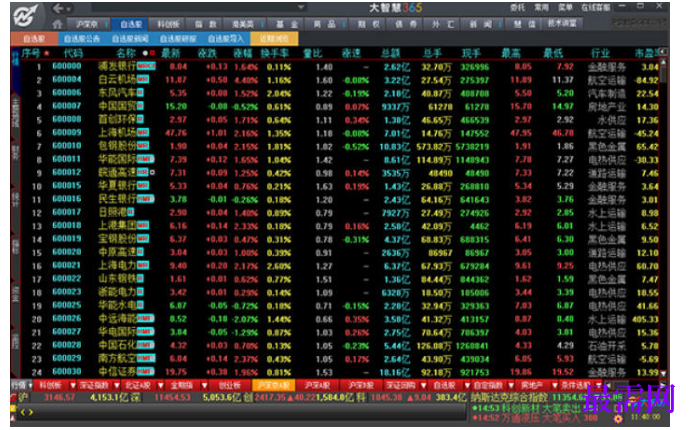
Task: Click the 委托 button at top right
Action: click(x=517, y=8)
